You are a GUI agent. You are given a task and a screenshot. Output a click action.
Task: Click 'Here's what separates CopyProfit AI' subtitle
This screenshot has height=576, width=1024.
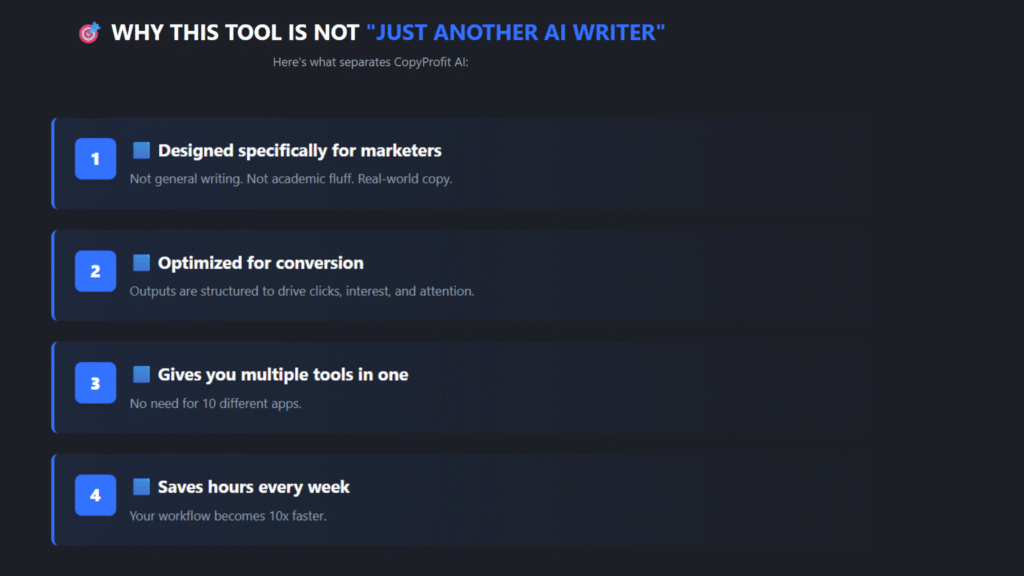tap(371, 62)
